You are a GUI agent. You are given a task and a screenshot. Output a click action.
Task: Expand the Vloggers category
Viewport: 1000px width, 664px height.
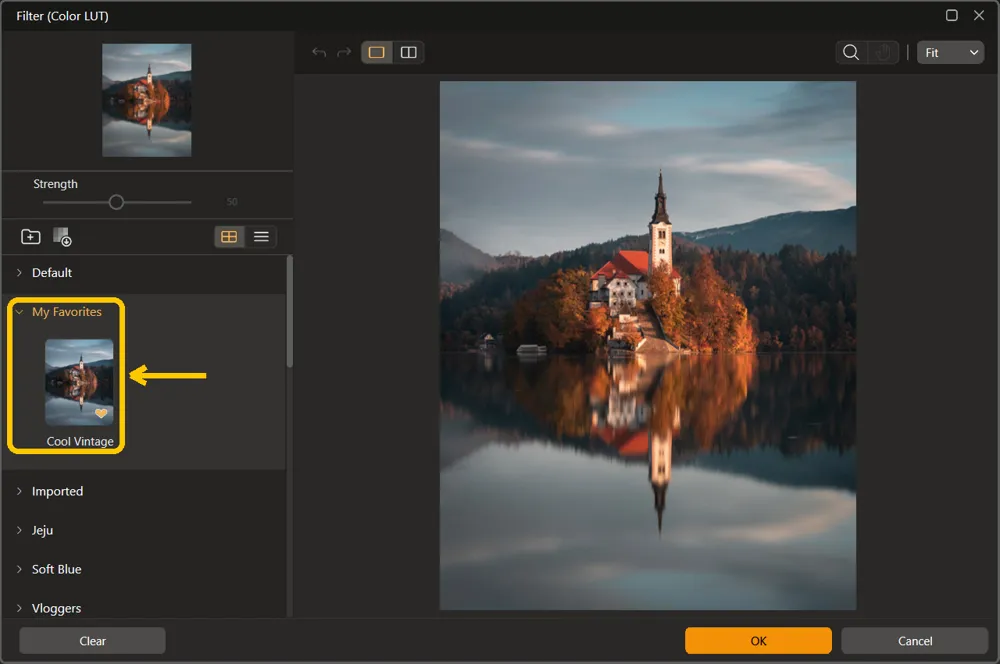point(19,608)
